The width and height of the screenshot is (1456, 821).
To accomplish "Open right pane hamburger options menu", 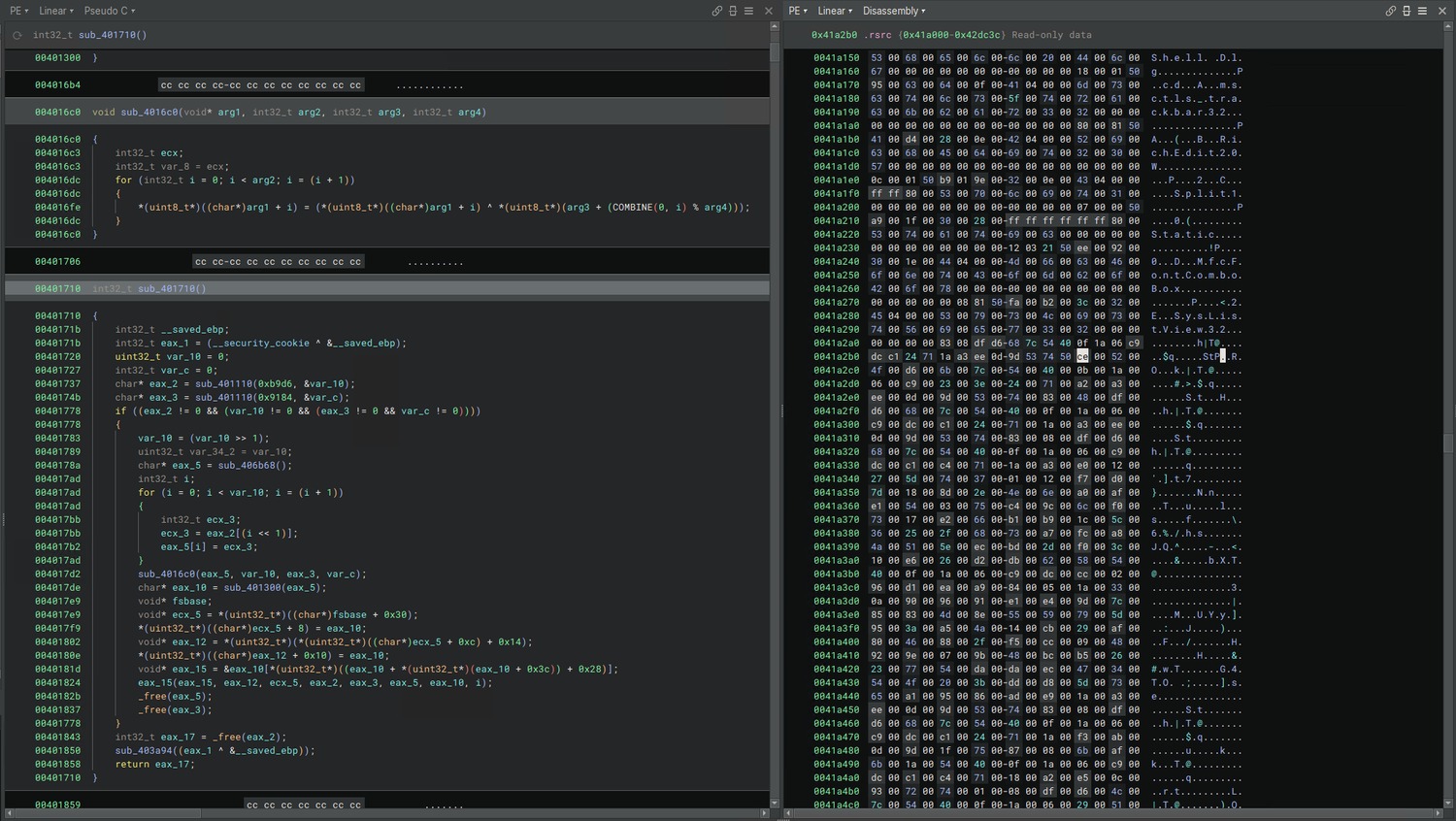I will pos(1421,10).
